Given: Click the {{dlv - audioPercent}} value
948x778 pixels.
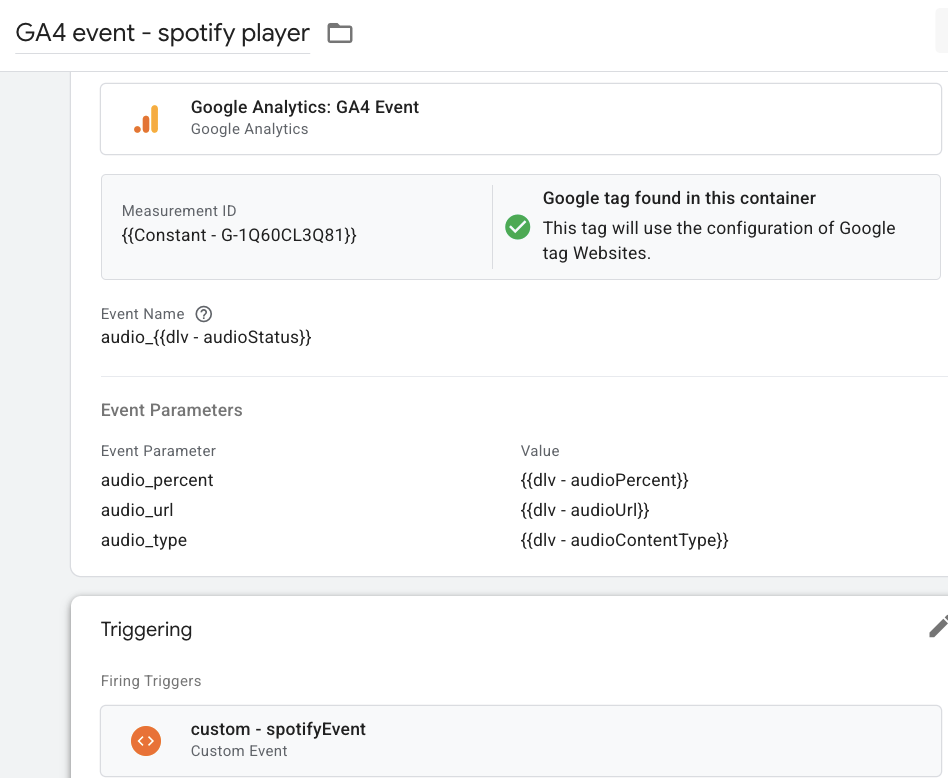Looking at the screenshot, I should [605, 480].
